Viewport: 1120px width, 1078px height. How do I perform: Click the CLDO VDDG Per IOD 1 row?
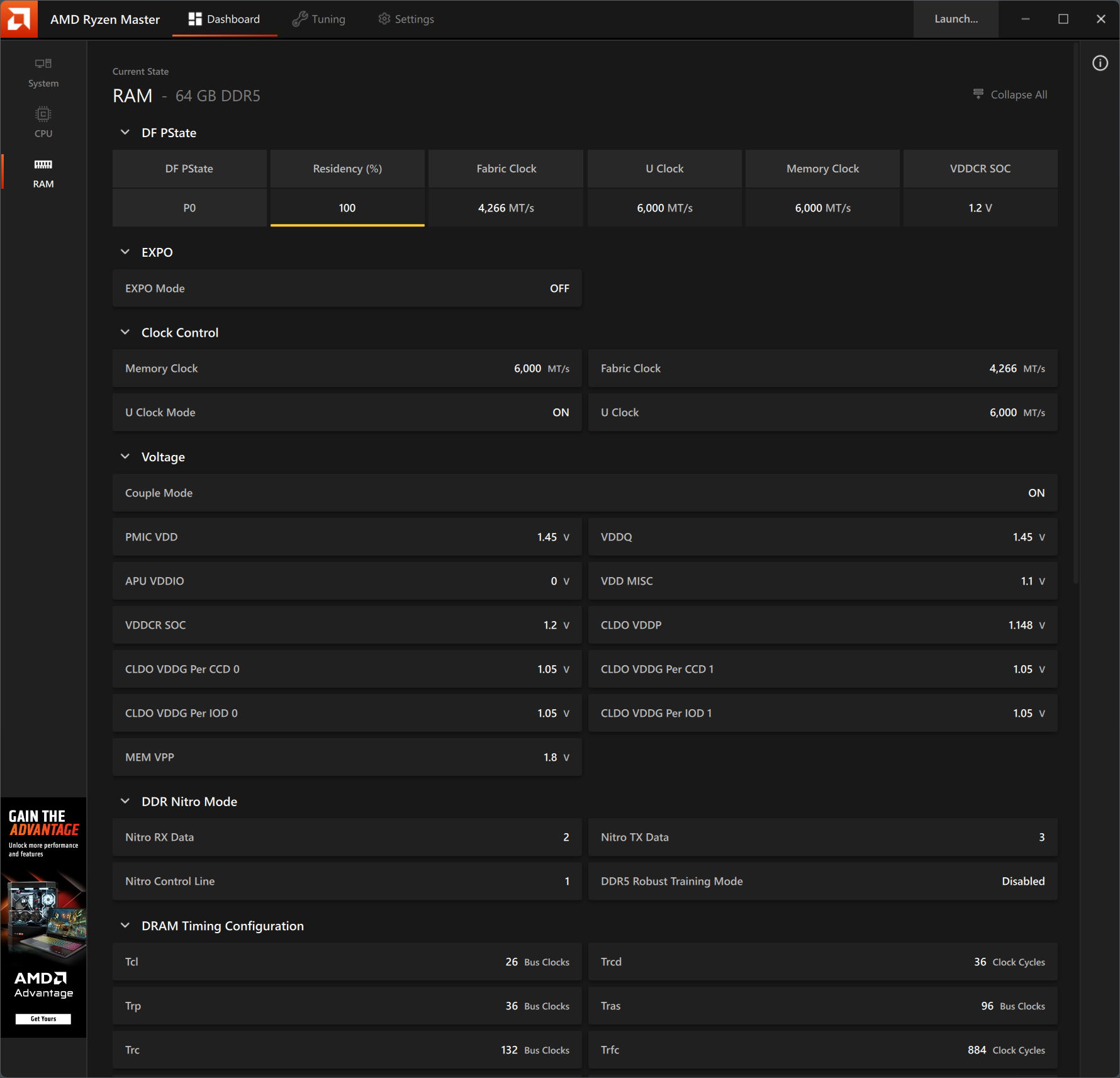pyautogui.click(x=823, y=713)
